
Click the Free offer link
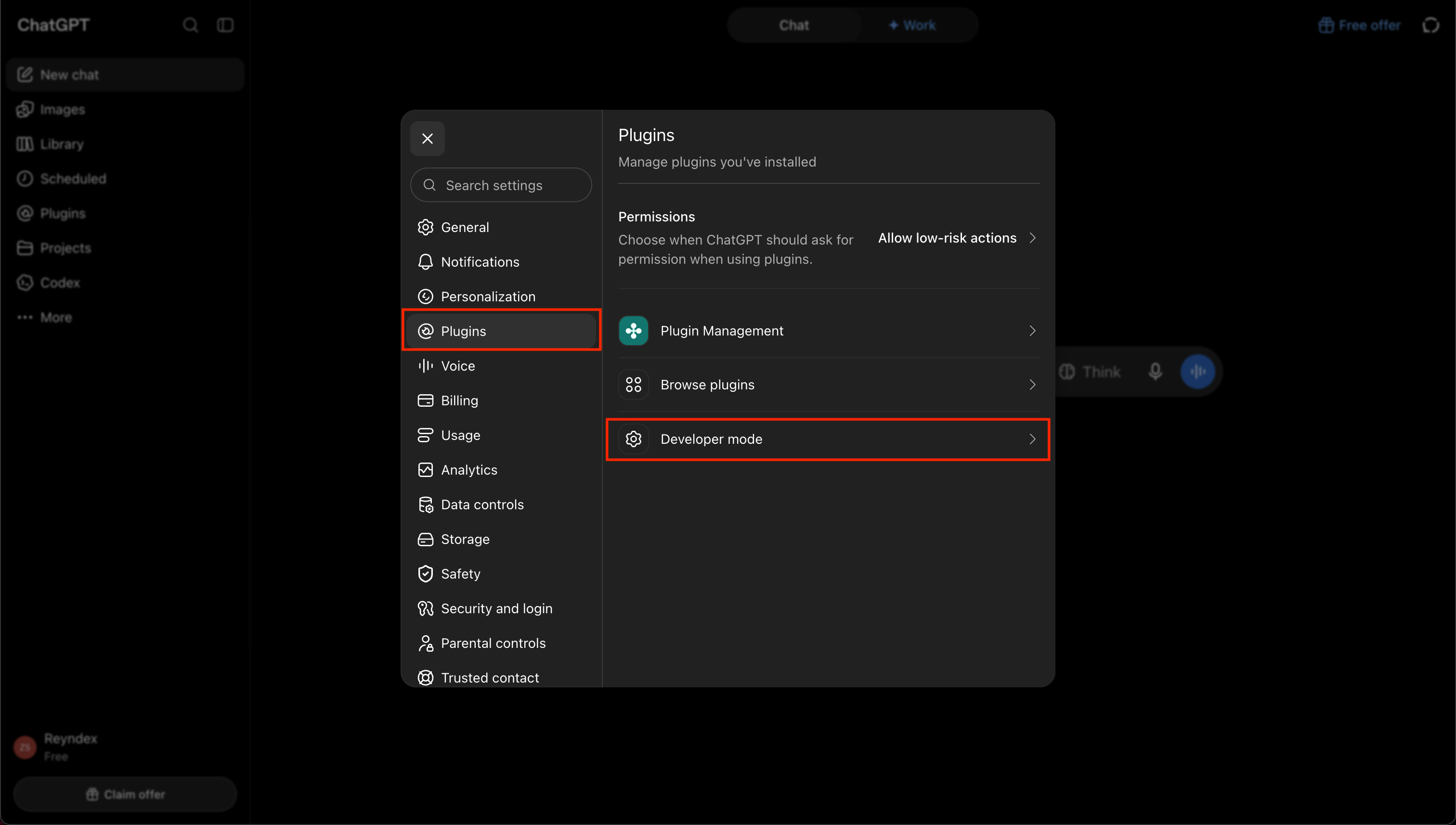pyautogui.click(x=1359, y=25)
